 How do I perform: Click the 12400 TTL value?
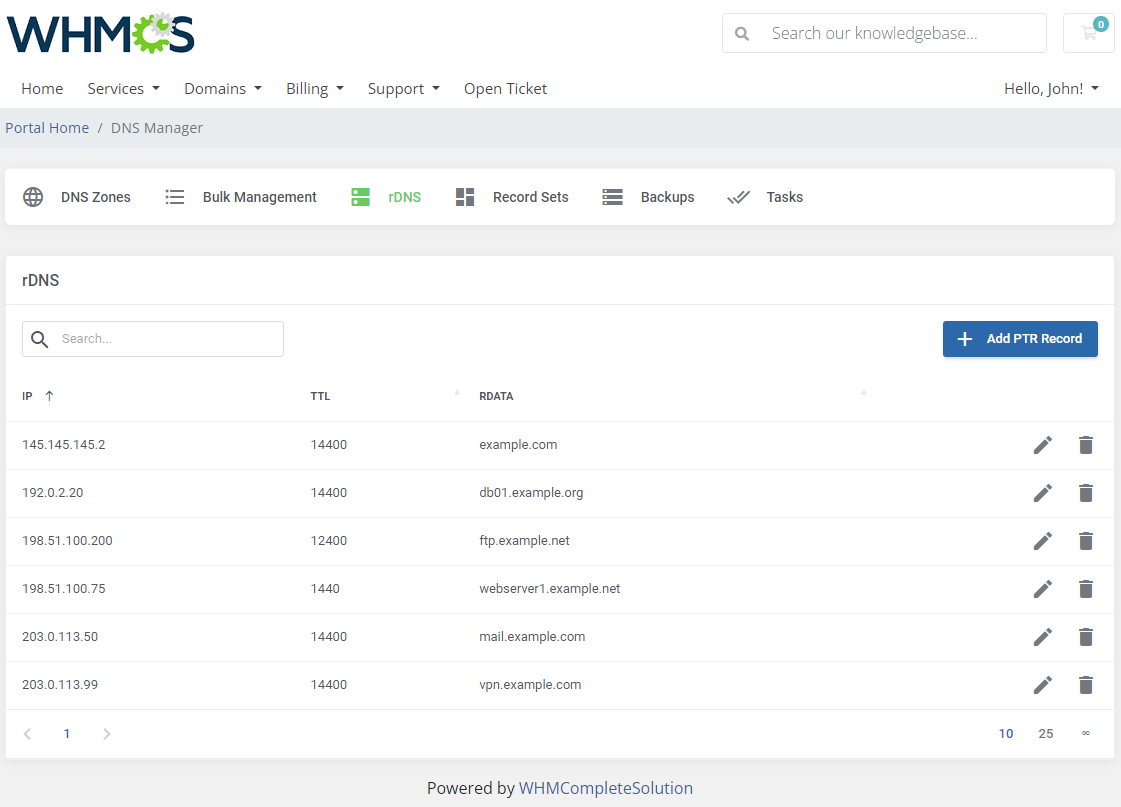(329, 540)
